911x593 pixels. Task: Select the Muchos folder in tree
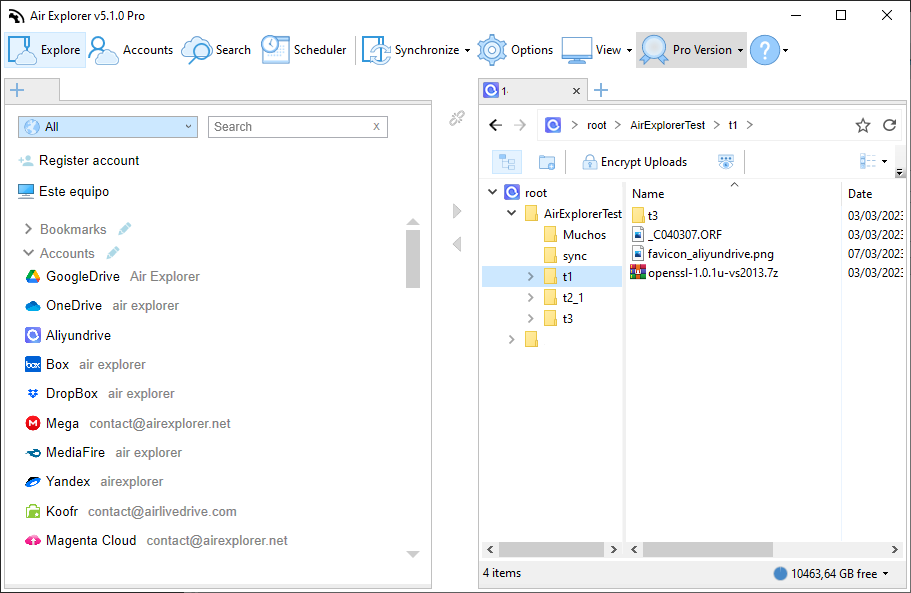point(576,235)
